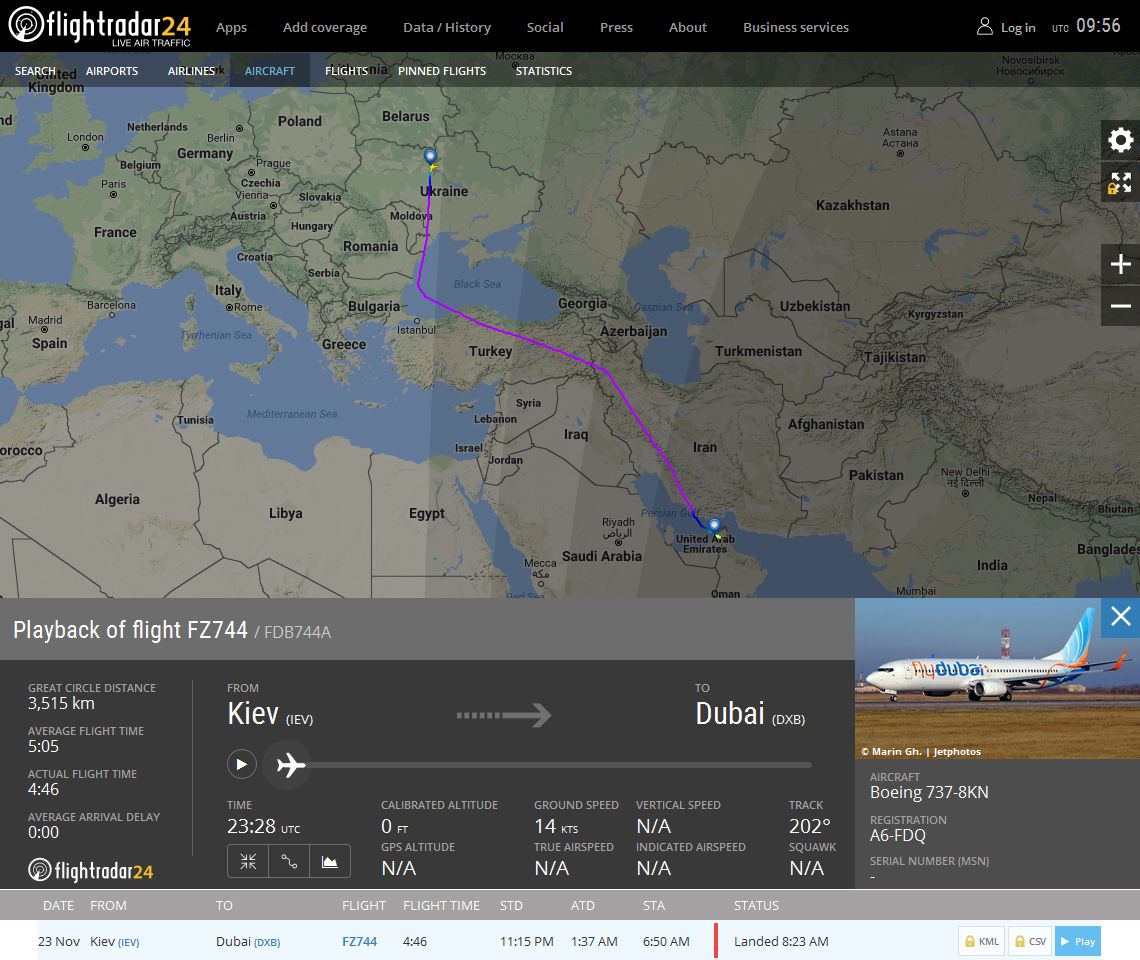Open the FZ744 flight number link
The height and width of the screenshot is (960, 1140).
point(359,941)
